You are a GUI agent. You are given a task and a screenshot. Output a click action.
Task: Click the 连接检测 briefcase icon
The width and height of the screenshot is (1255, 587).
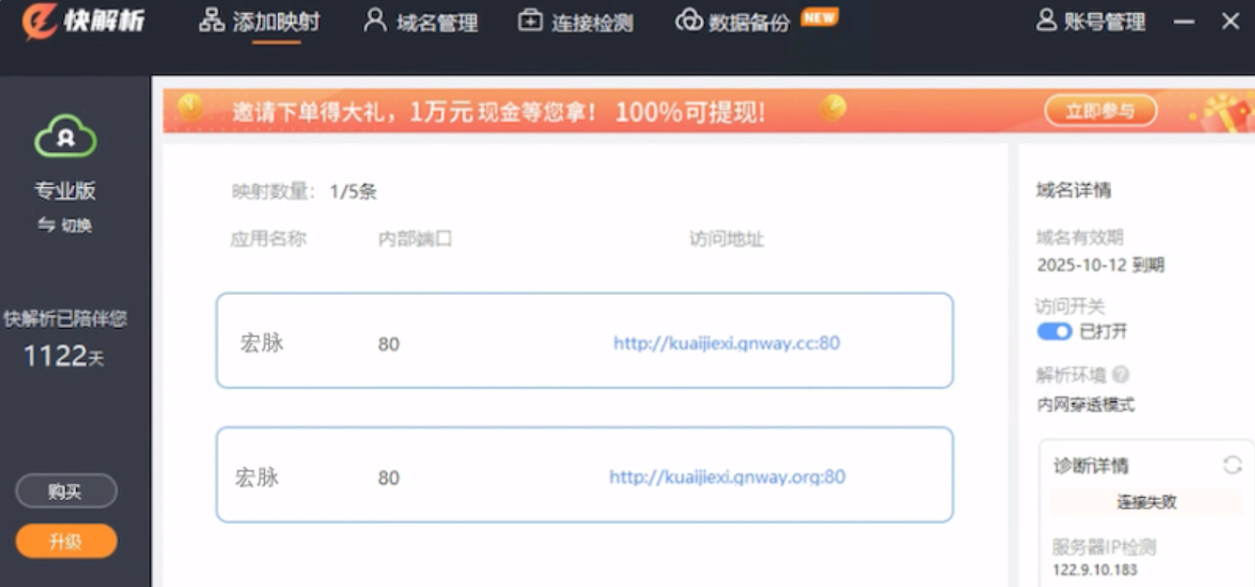point(530,20)
